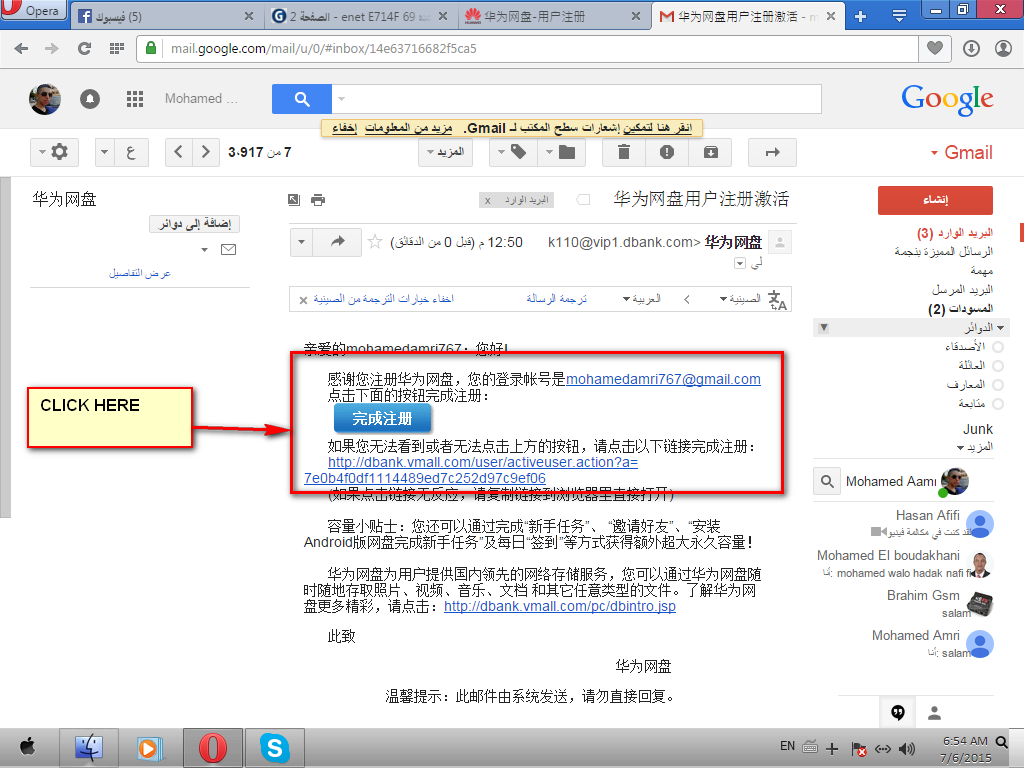Image resolution: width=1024 pixels, height=768 pixels.
Task: Open the drafts folder with 2 items
Action: [961, 308]
